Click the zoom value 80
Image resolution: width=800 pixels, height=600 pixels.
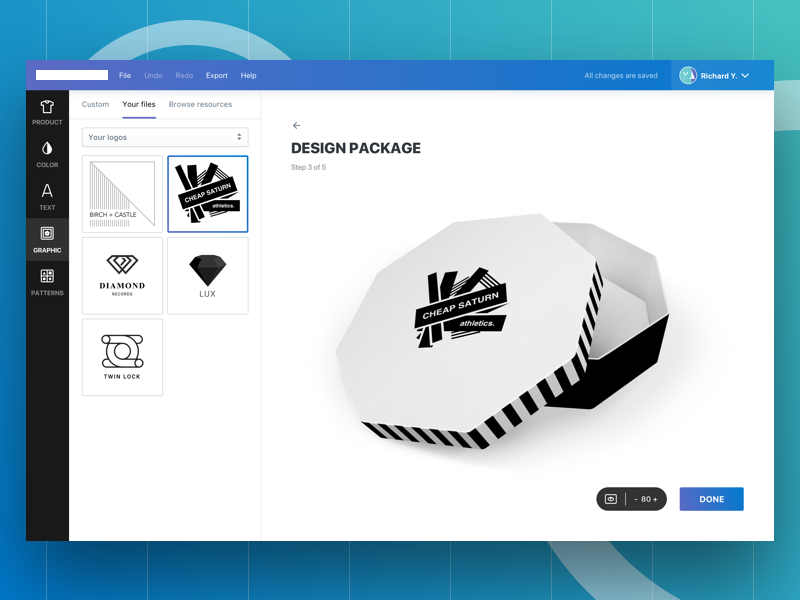645,499
